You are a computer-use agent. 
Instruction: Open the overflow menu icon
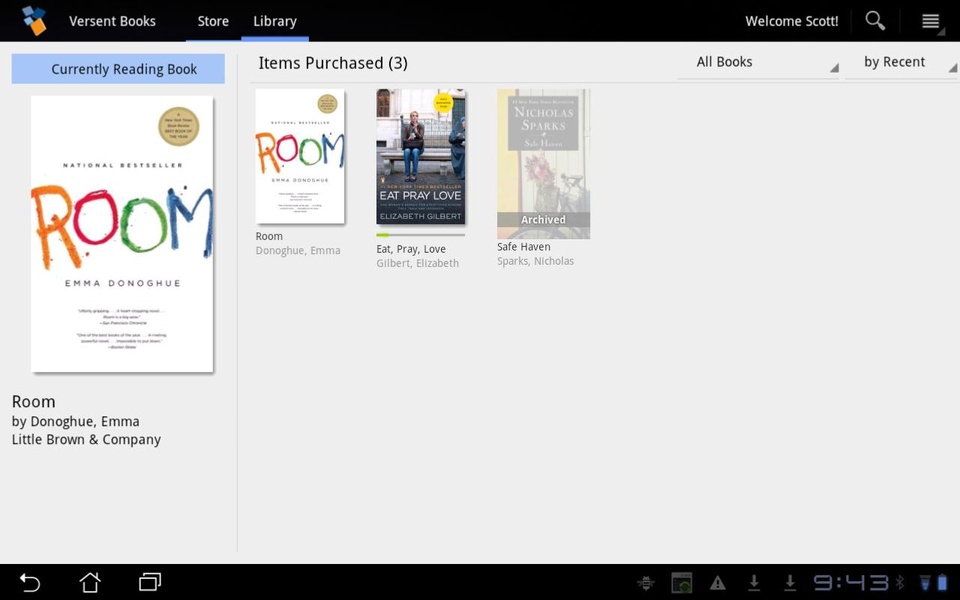[x=931, y=21]
